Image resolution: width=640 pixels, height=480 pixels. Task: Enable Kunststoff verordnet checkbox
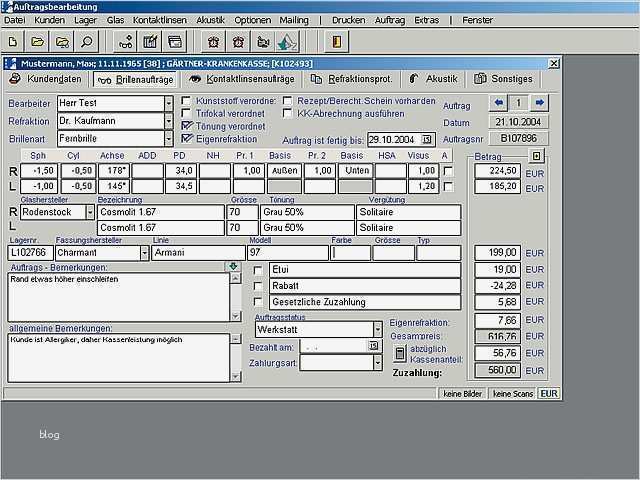pyautogui.click(x=186, y=100)
